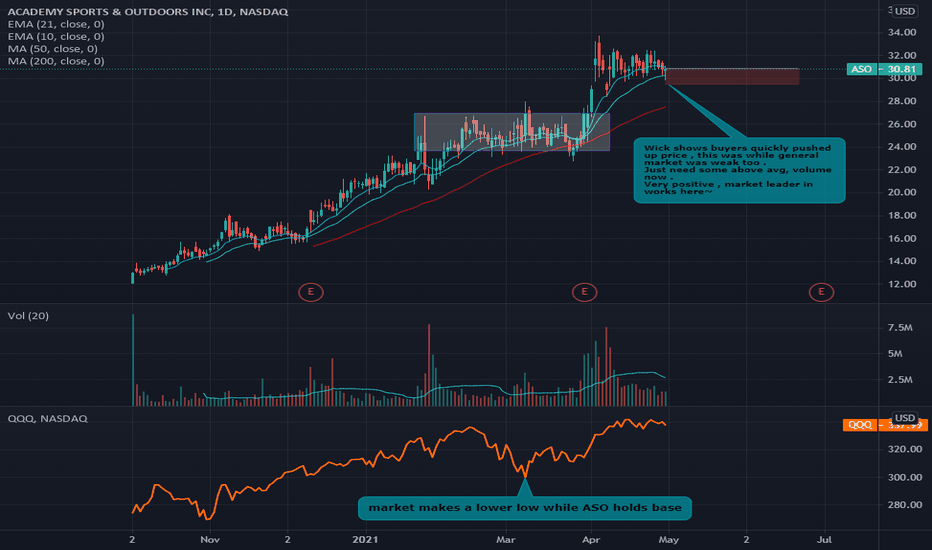This screenshot has width=932, height=550.
Task: Click the 2.5M volume scale label
Action: point(900,379)
